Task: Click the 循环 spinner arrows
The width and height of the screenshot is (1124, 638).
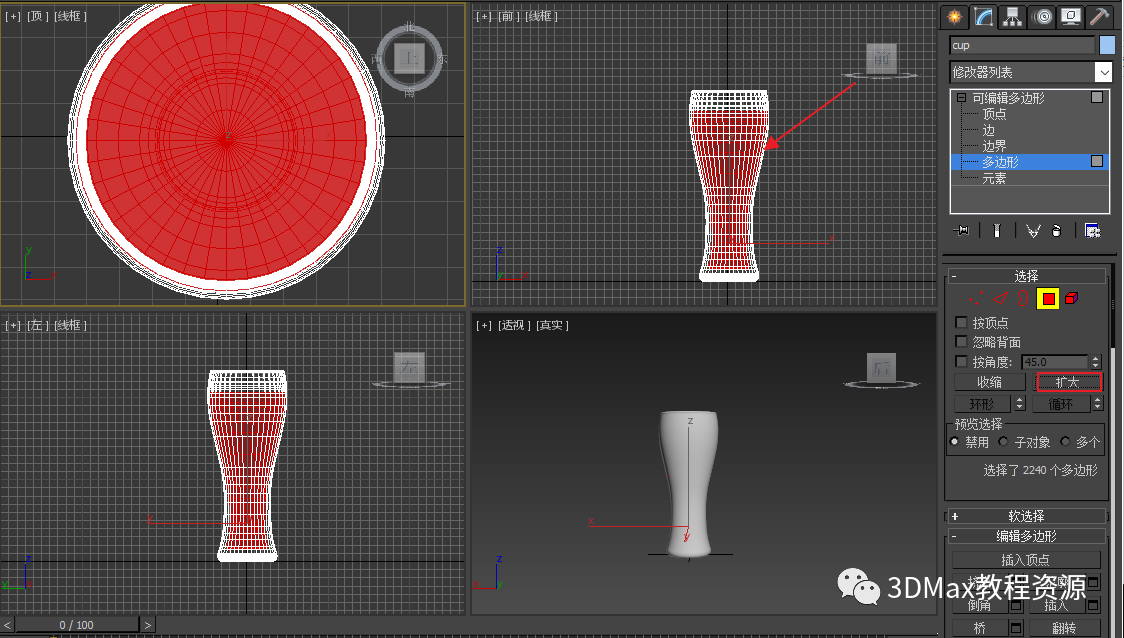Action: 1097,404
